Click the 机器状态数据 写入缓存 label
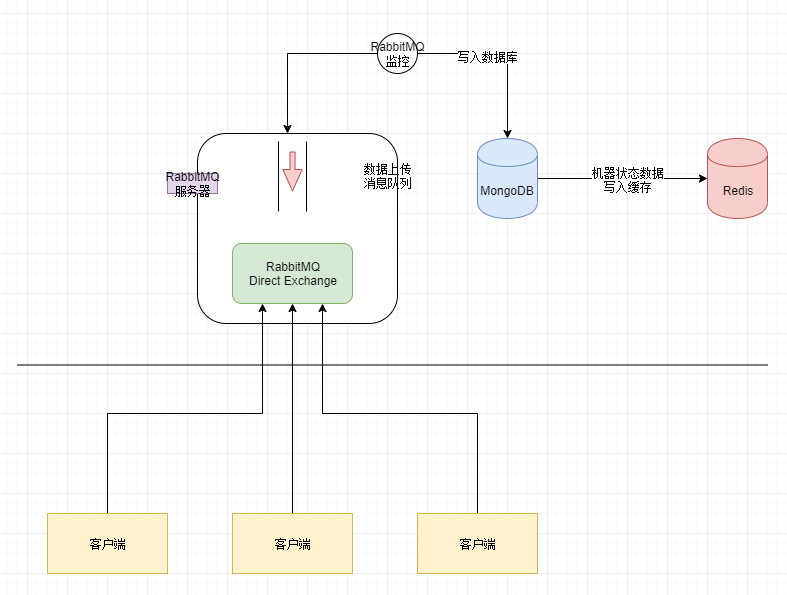The height and width of the screenshot is (595, 787). coord(627,180)
